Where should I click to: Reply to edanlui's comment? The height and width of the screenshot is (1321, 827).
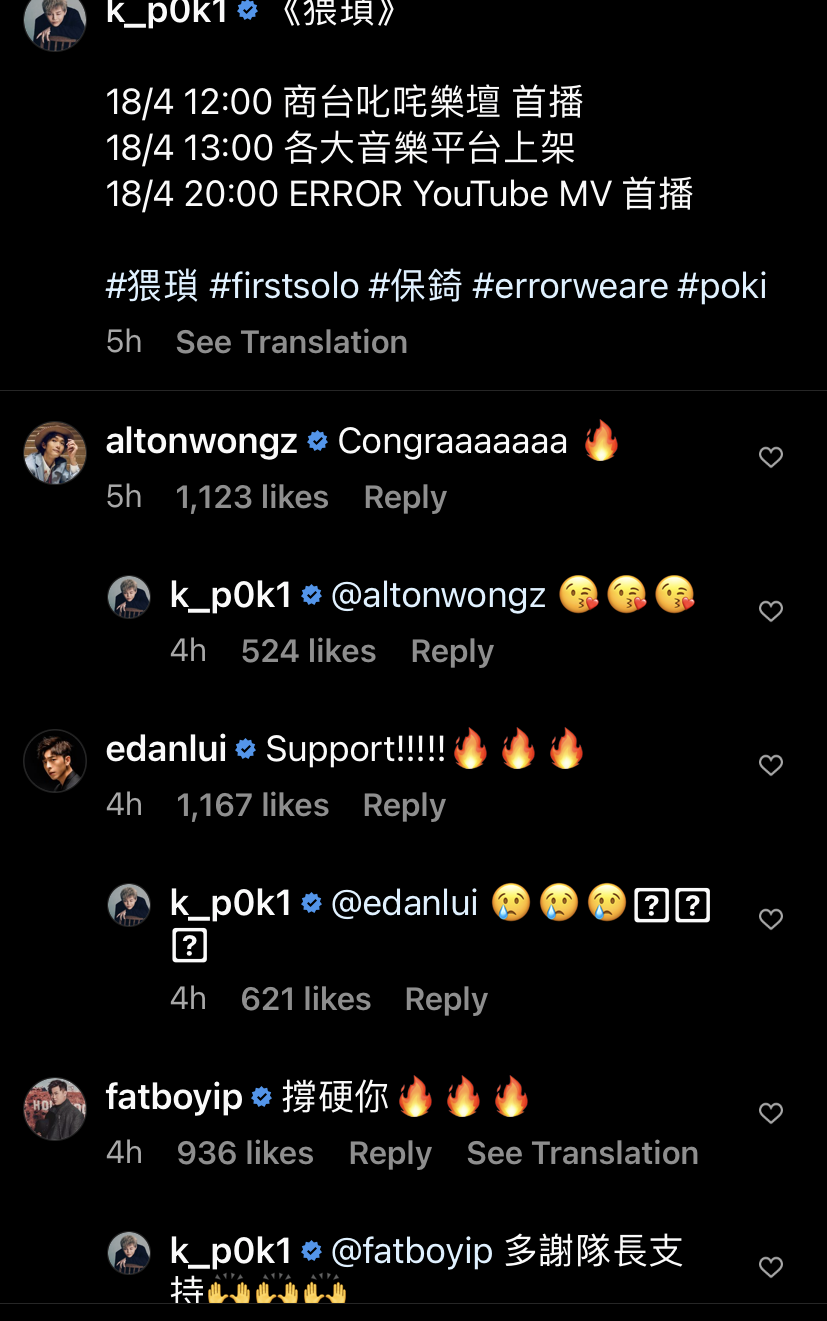point(404,805)
